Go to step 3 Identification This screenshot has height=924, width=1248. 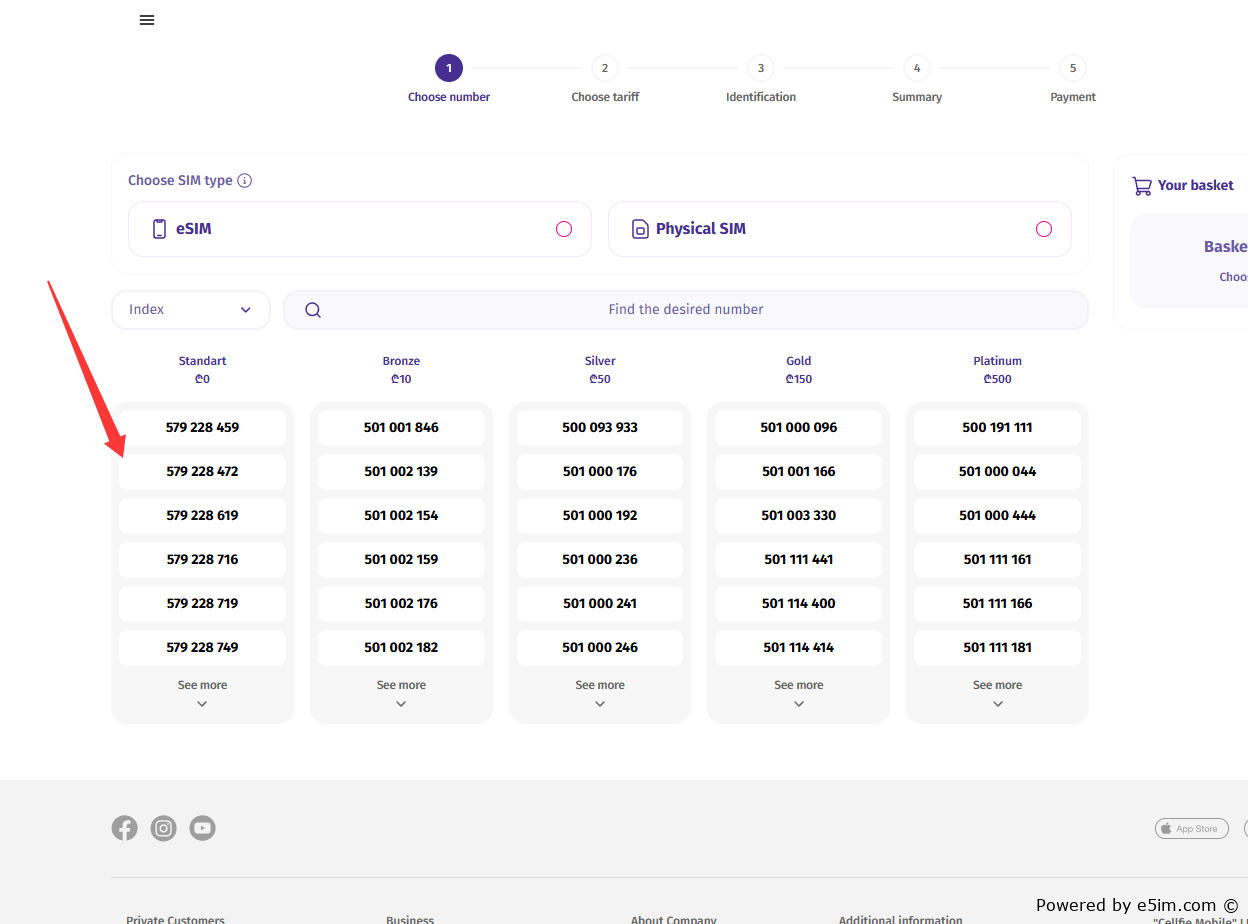point(761,80)
